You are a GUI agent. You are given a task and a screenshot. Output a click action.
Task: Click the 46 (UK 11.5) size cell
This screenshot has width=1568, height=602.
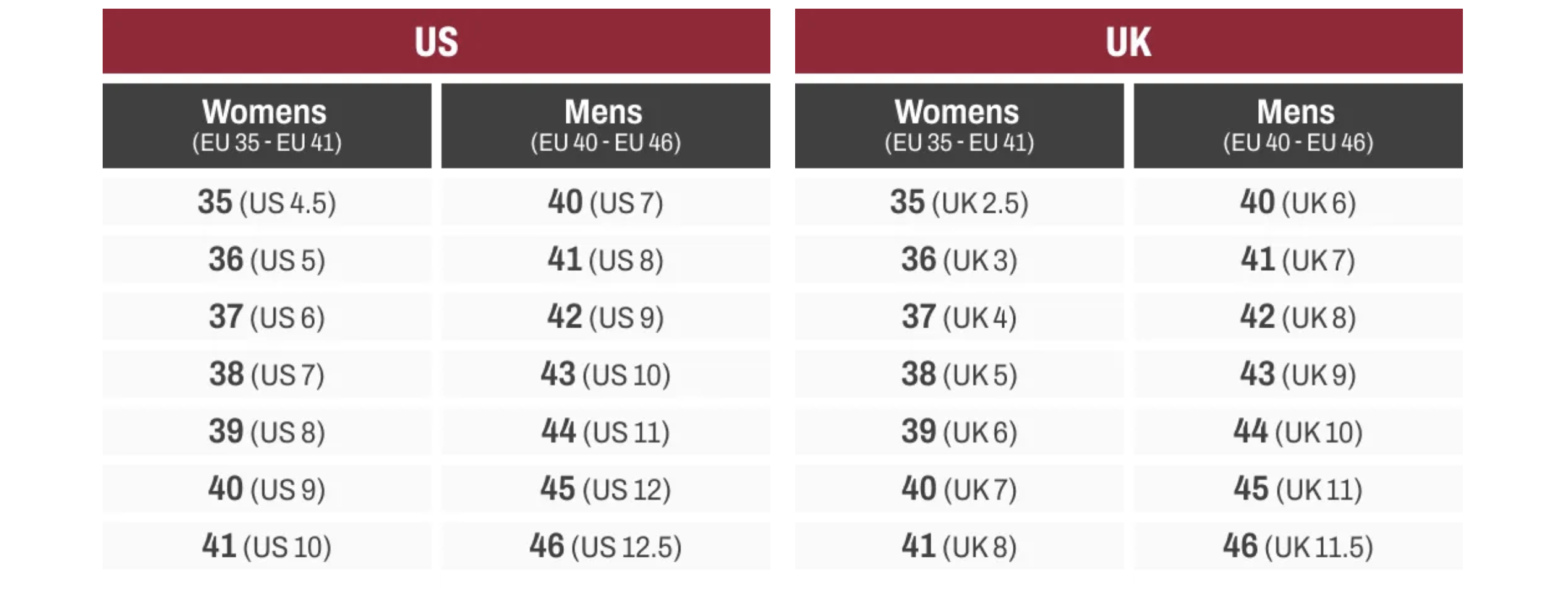click(1298, 546)
